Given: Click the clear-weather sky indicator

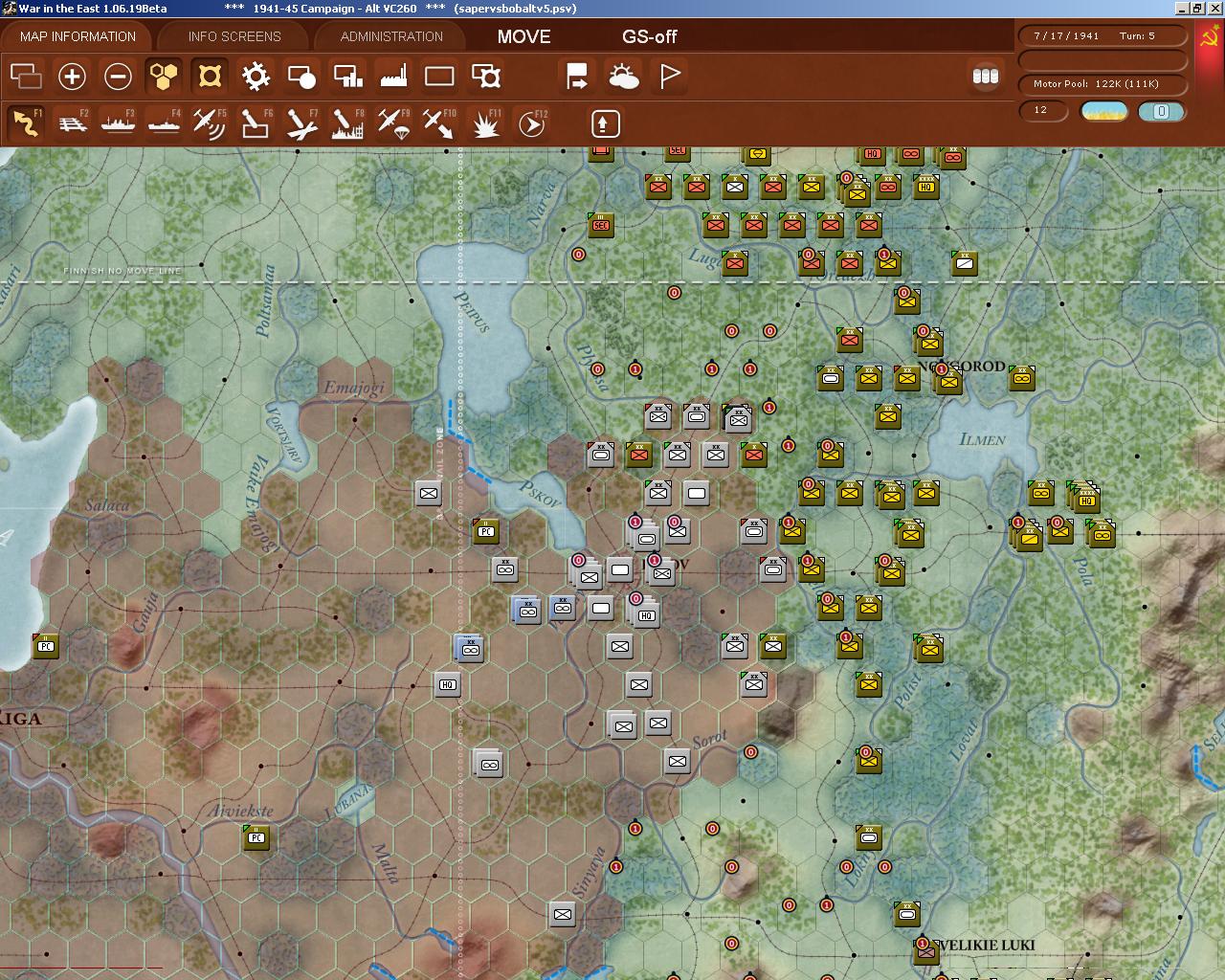Looking at the screenshot, I should 1103,111.
